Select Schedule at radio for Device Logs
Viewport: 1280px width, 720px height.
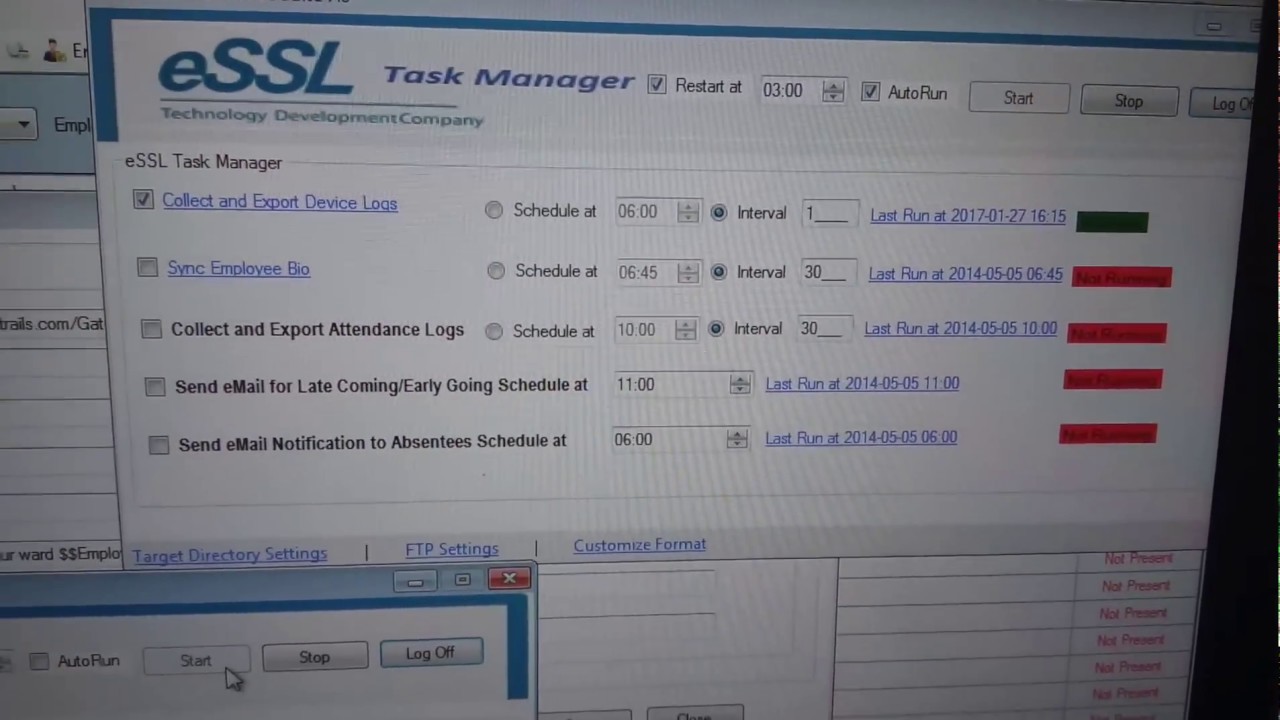tap(494, 210)
